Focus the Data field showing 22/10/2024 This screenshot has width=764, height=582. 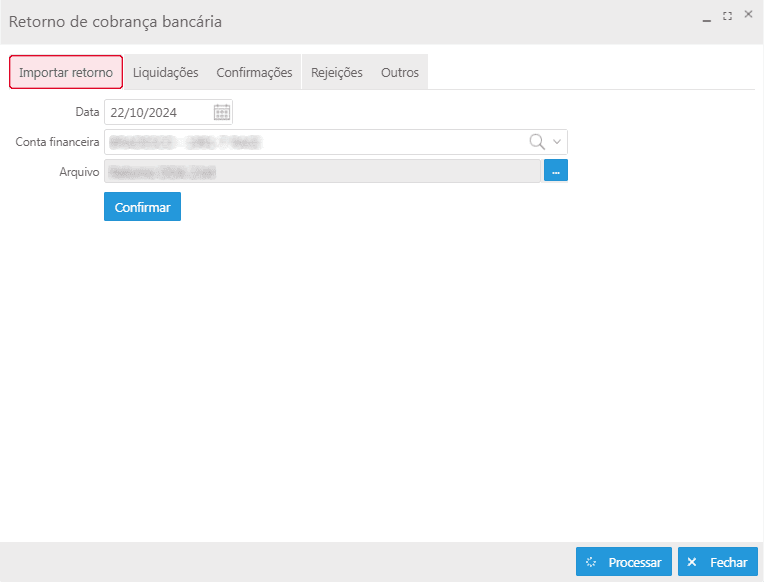point(157,112)
